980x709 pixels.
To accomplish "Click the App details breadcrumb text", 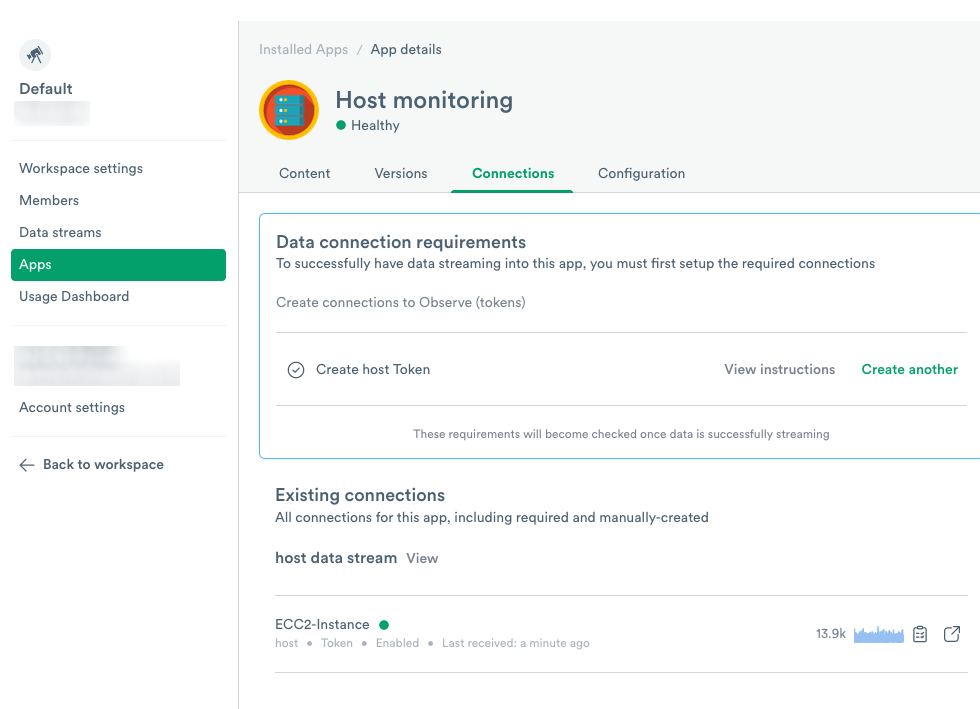I will coord(406,49).
